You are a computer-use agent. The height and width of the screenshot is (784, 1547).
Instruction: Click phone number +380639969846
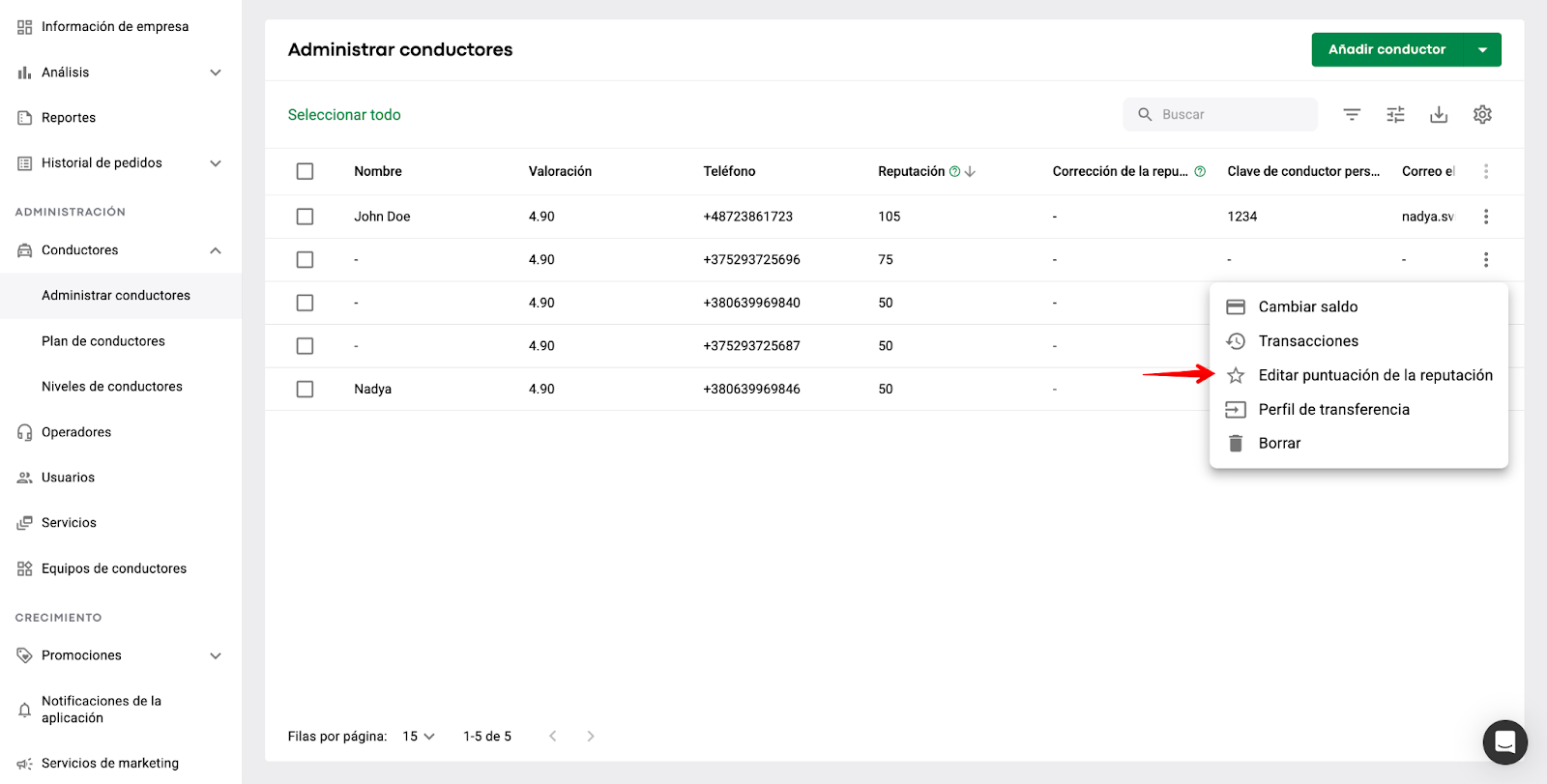(x=751, y=389)
